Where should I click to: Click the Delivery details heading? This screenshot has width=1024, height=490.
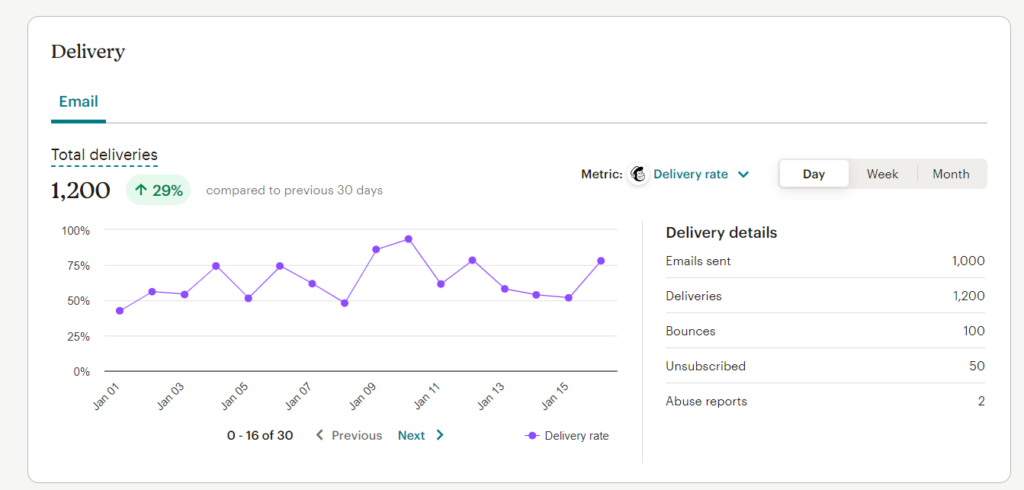click(x=722, y=233)
